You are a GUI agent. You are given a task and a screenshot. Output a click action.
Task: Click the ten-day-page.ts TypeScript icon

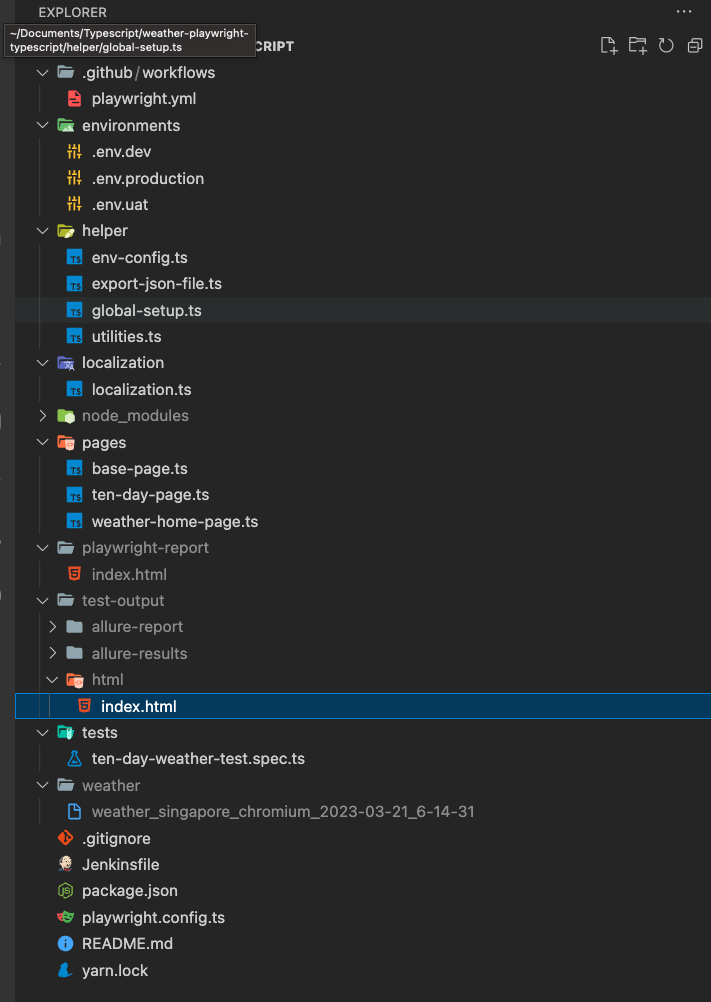(x=75, y=495)
